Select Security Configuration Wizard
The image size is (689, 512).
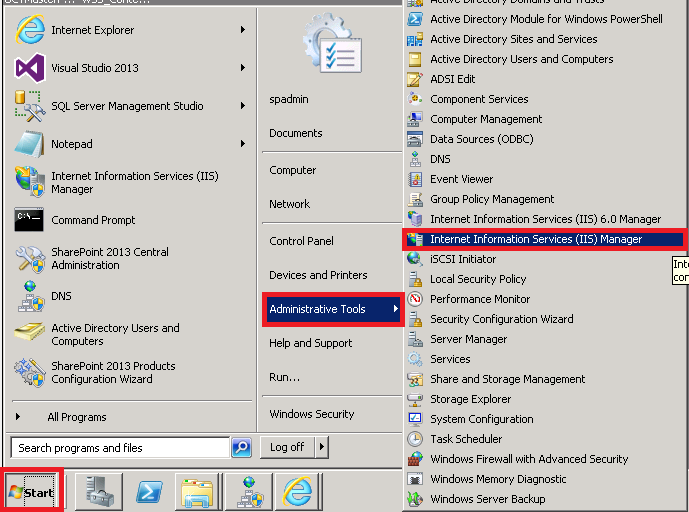click(x=501, y=319)
